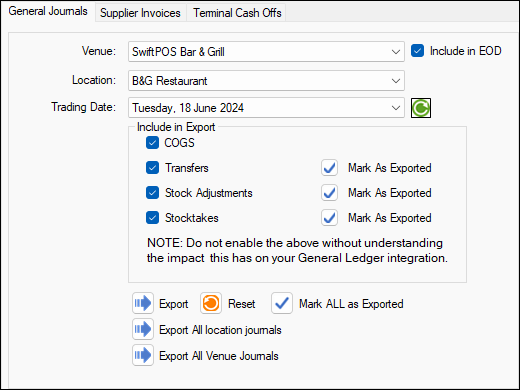
Task: Click the Tuesday, 18 June 2024 date field
Action: click(x=266, y=108)
